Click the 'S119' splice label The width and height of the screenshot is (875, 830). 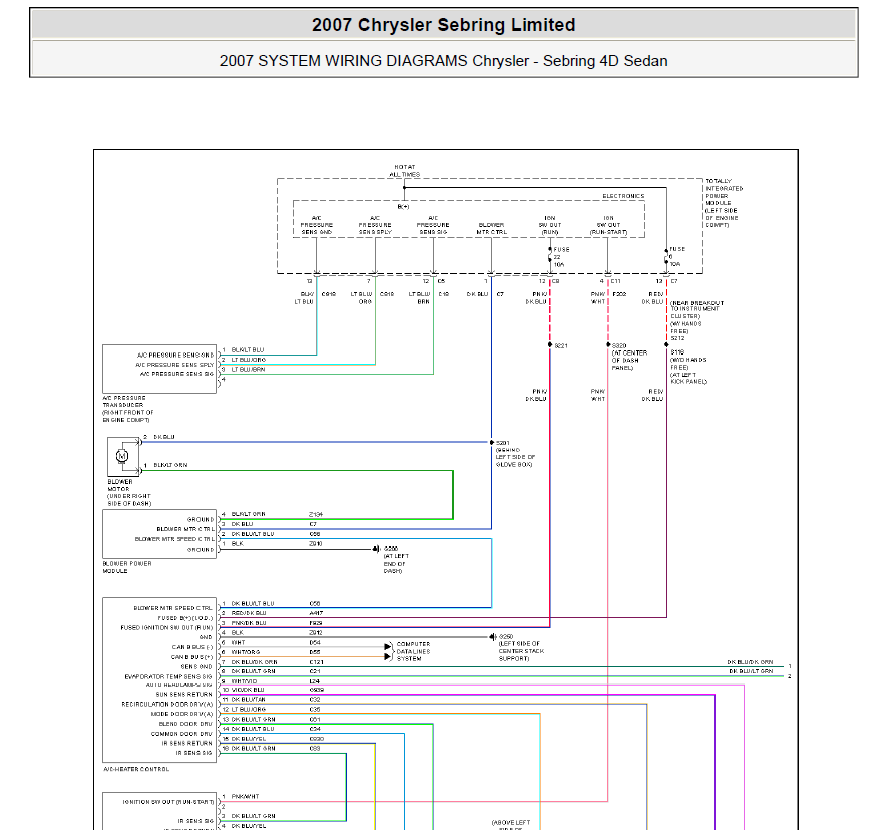point(677,353)
